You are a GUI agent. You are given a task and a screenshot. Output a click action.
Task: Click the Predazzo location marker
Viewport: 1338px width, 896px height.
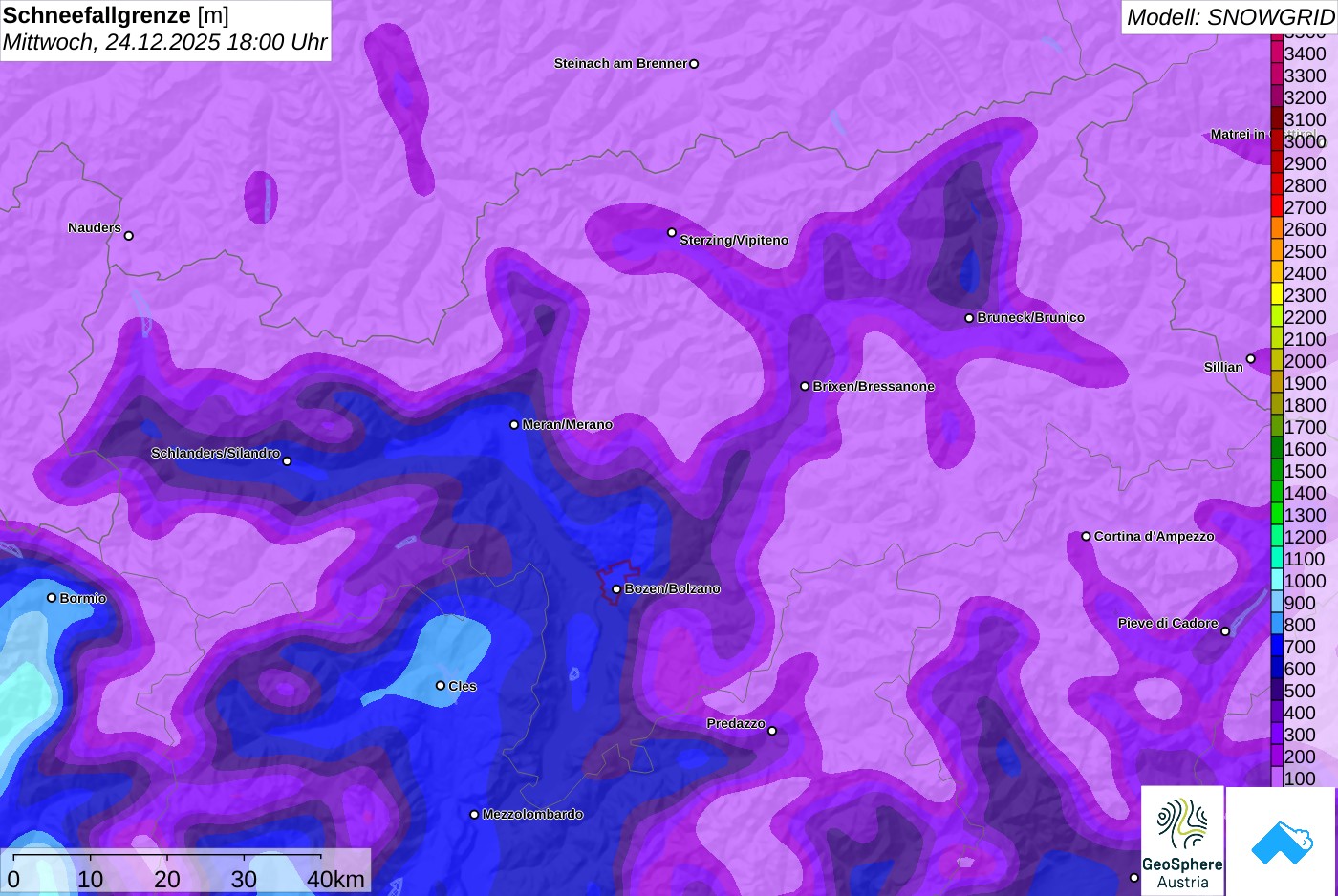pyautogui.click(x=772, y=731)
